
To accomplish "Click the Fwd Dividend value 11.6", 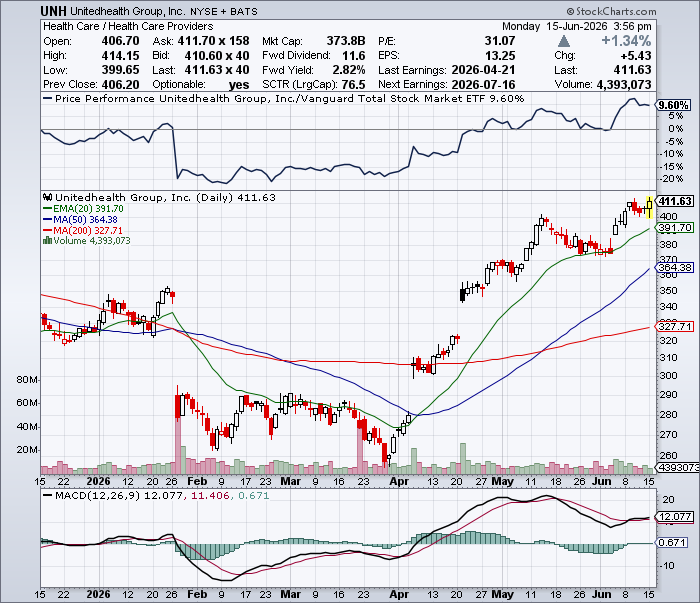I will pos(354,56).
